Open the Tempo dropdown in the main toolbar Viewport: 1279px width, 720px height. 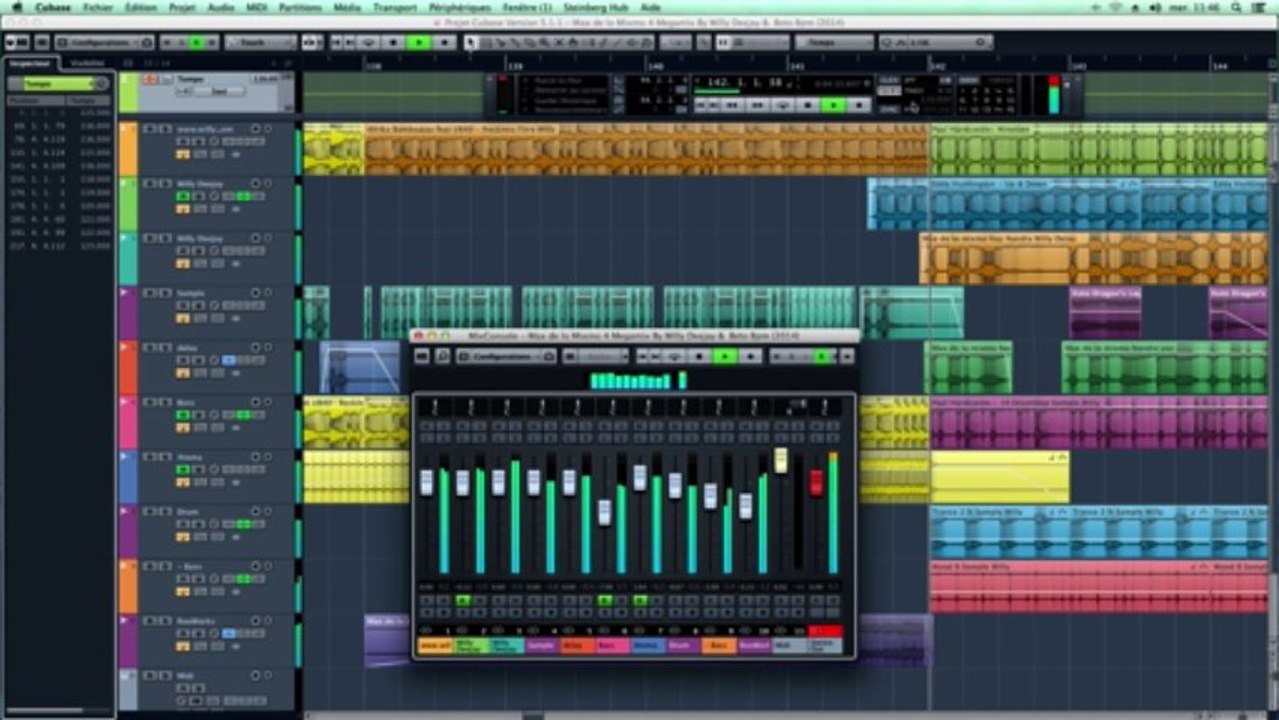tap(833, 42)
